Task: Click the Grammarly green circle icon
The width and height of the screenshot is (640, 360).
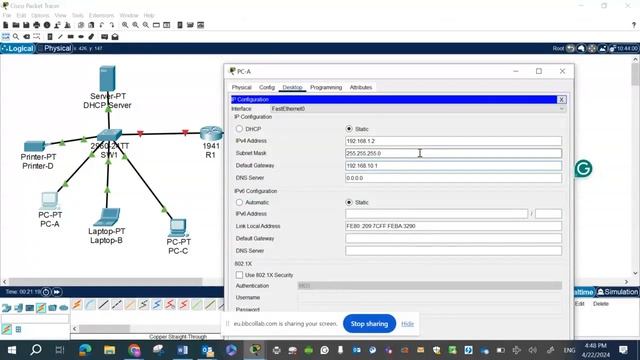Action: coord(583,169)
